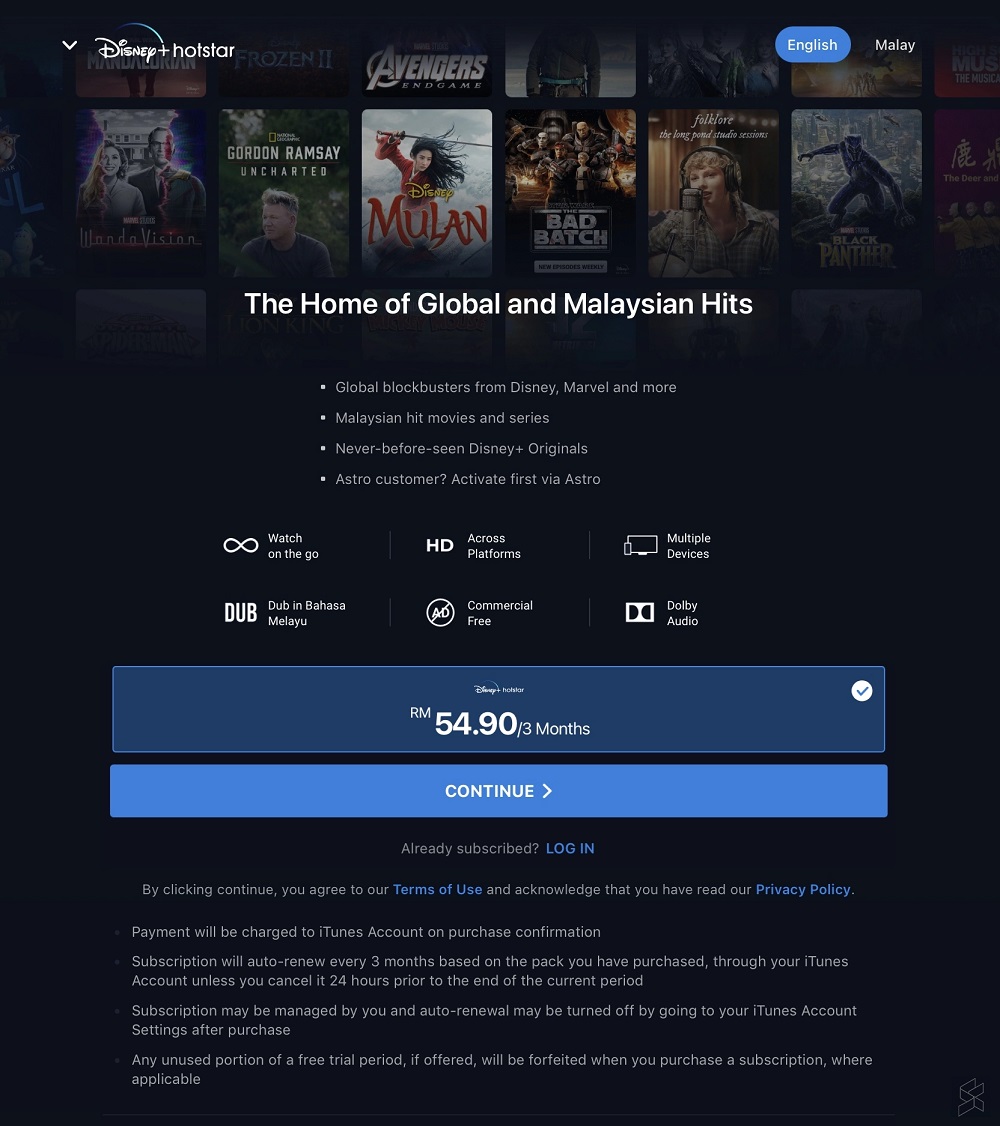
Task: Switch language to Malay
Action: tap(894, 45)
